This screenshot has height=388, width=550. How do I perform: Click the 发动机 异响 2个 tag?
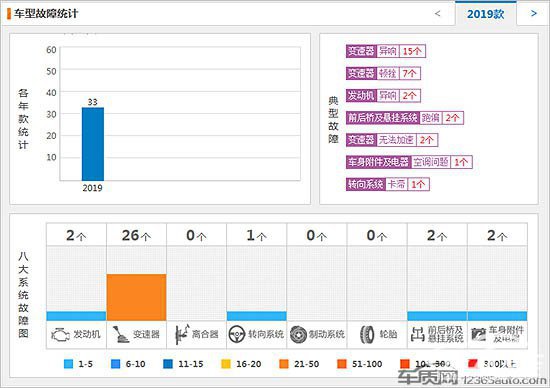(383, 95)
